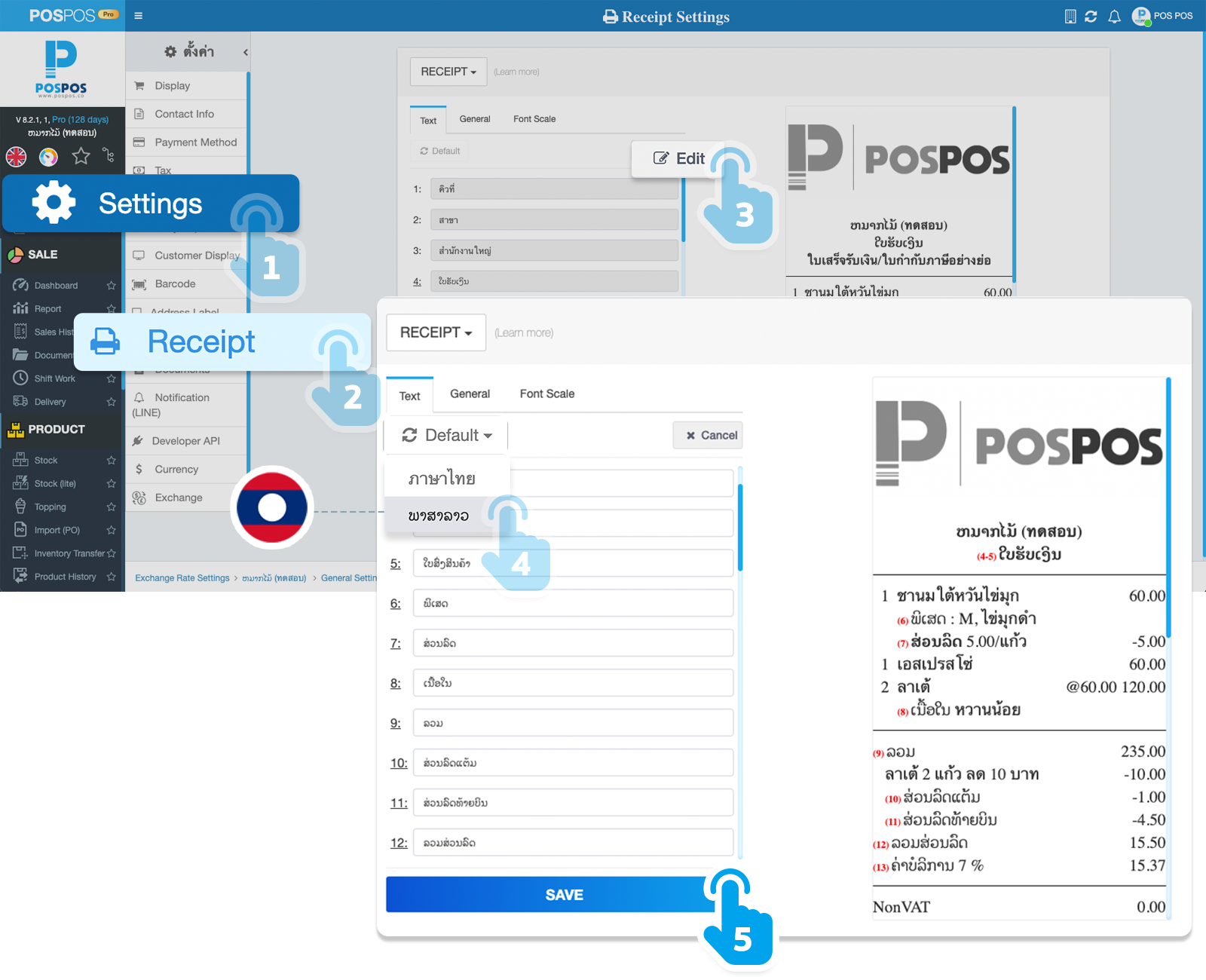Click the blue SAVE button
1206x980 pixels.
click(563, 895)
